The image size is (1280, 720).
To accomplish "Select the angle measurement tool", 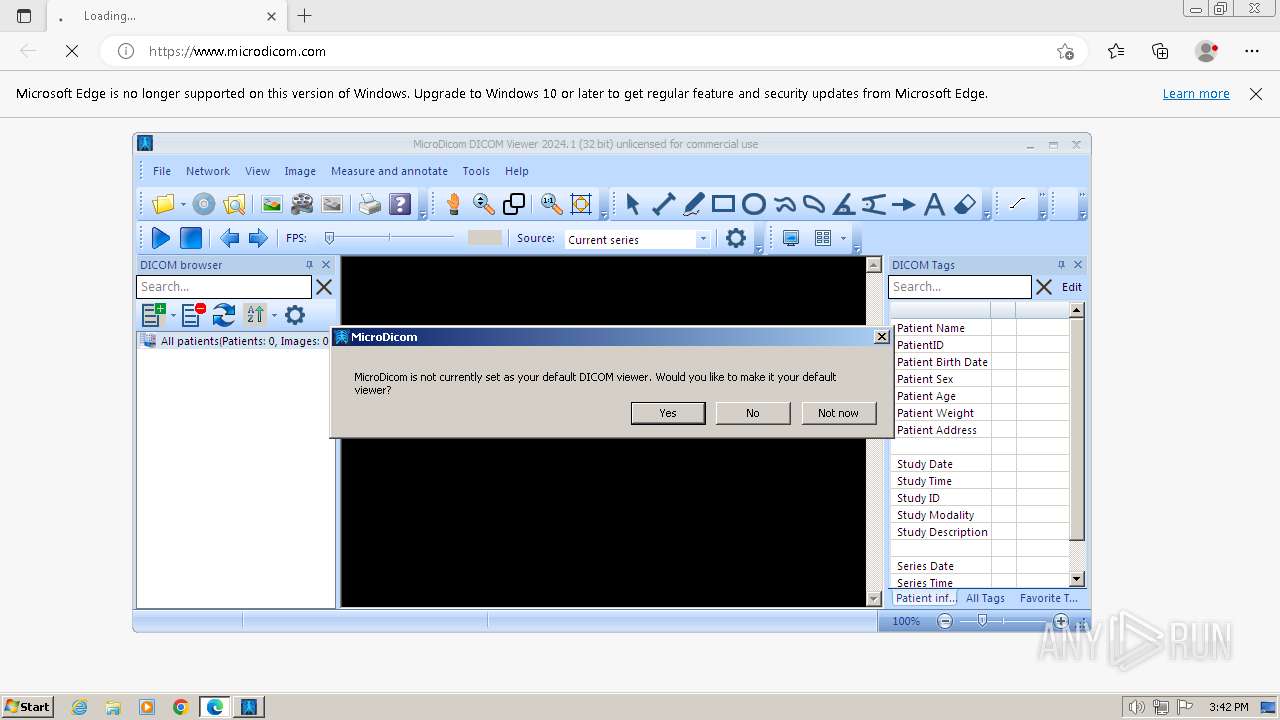I will (844, 204).
